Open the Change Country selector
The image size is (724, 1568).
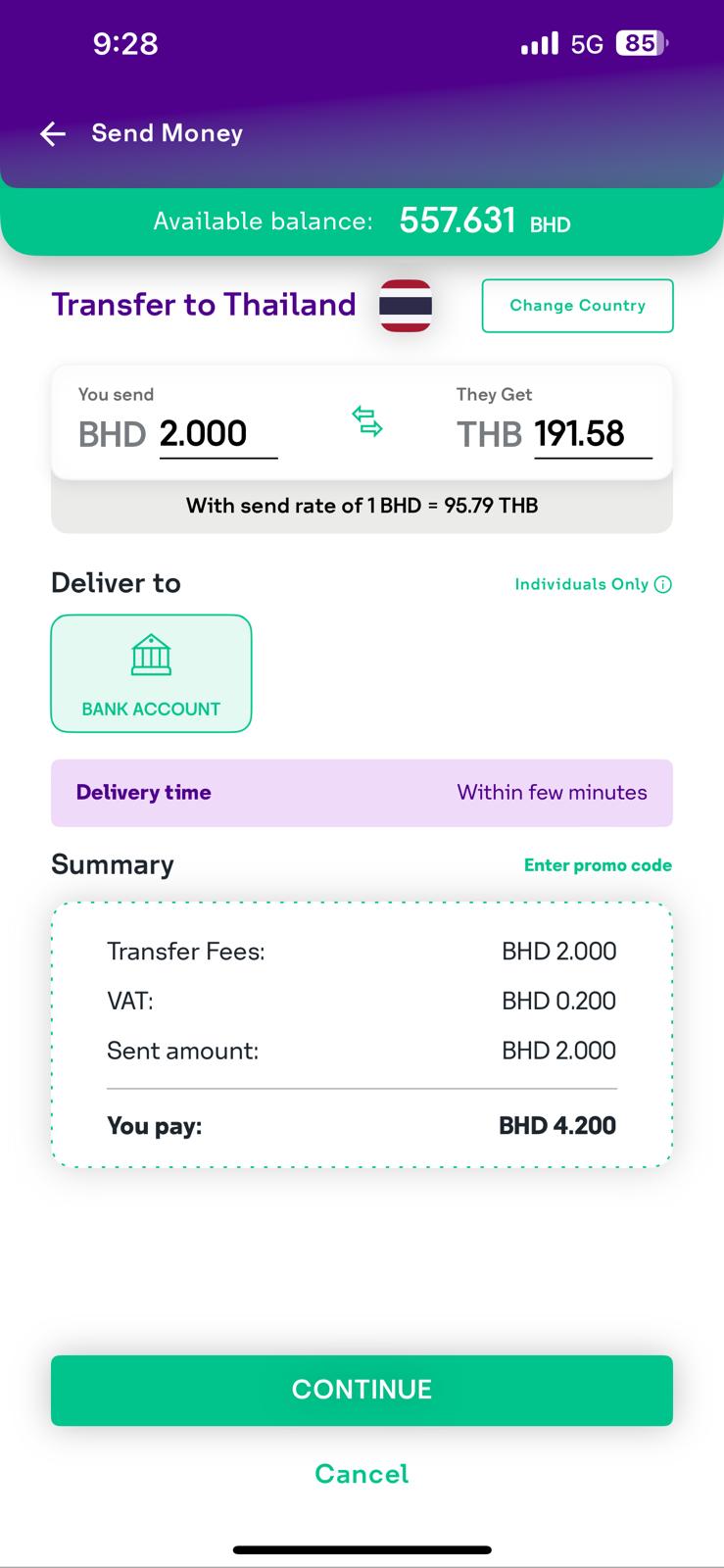point(577,306)
